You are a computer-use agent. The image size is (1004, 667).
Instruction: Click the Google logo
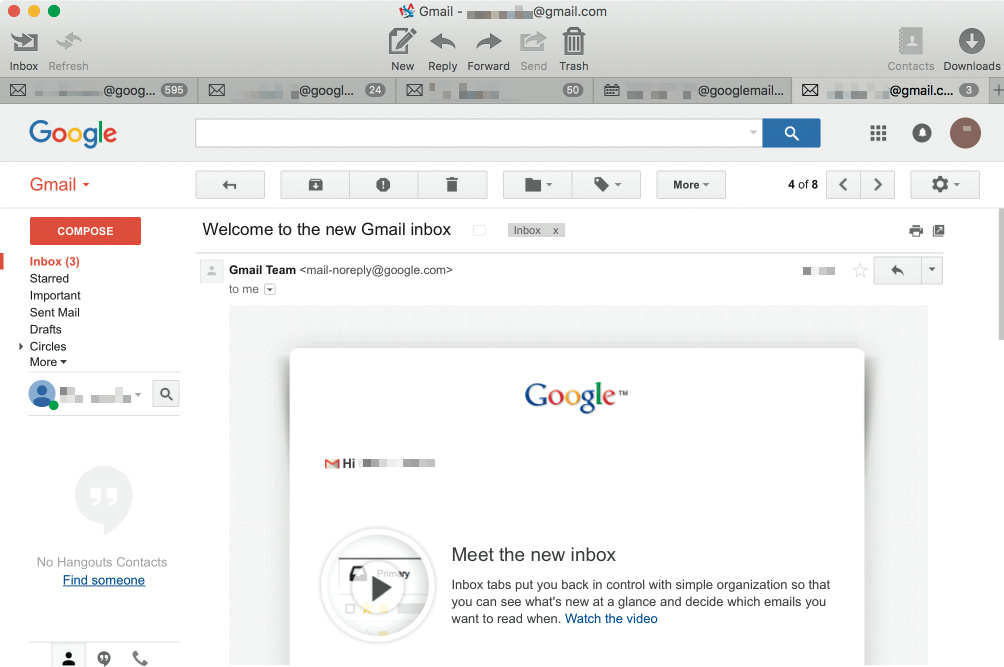pos(73,133)
